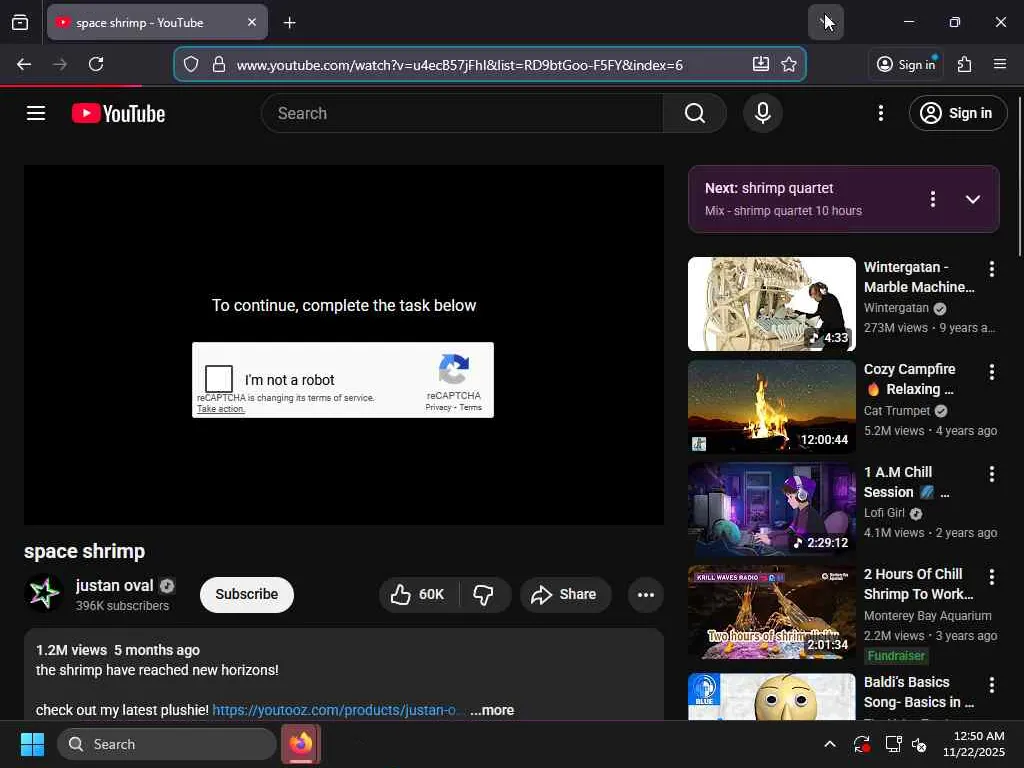This screenshot has height=768, width=1024.
Task: Open justan oval channel avatar
Action: pyautogui.click(x=44, y=594)
